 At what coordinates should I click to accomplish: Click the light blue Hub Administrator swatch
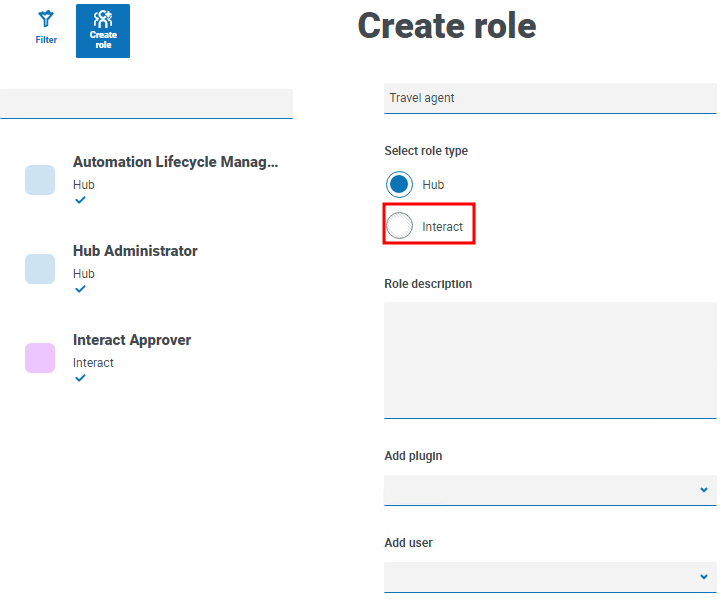tap(40, 269)
